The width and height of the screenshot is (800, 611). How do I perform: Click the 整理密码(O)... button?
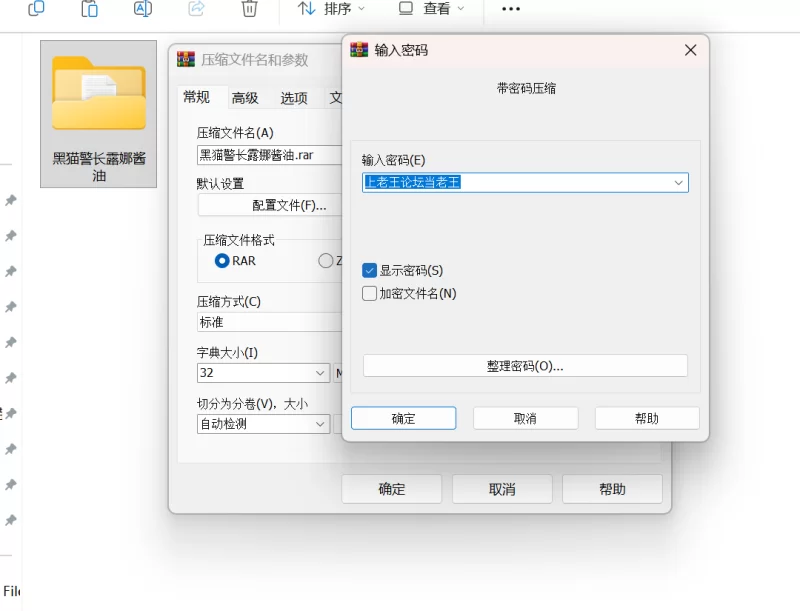pyautogui.click(x=525, y=366)
